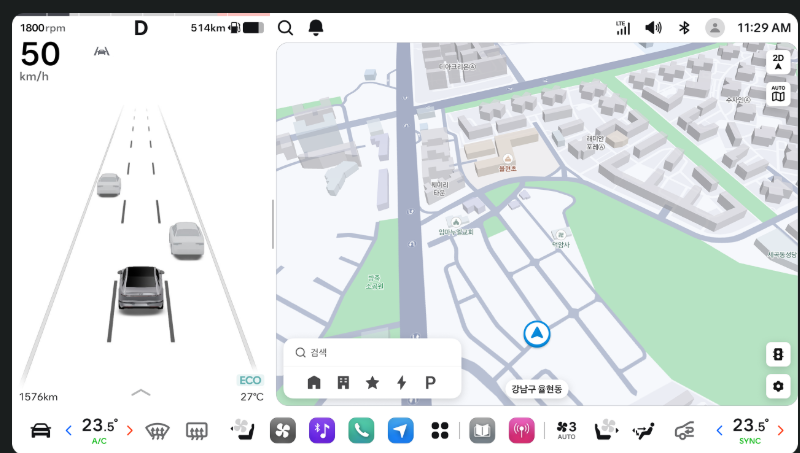This screenshot has height=453, width=800.
Task: Open map settings gear button
Action: (x=778, y=386)
